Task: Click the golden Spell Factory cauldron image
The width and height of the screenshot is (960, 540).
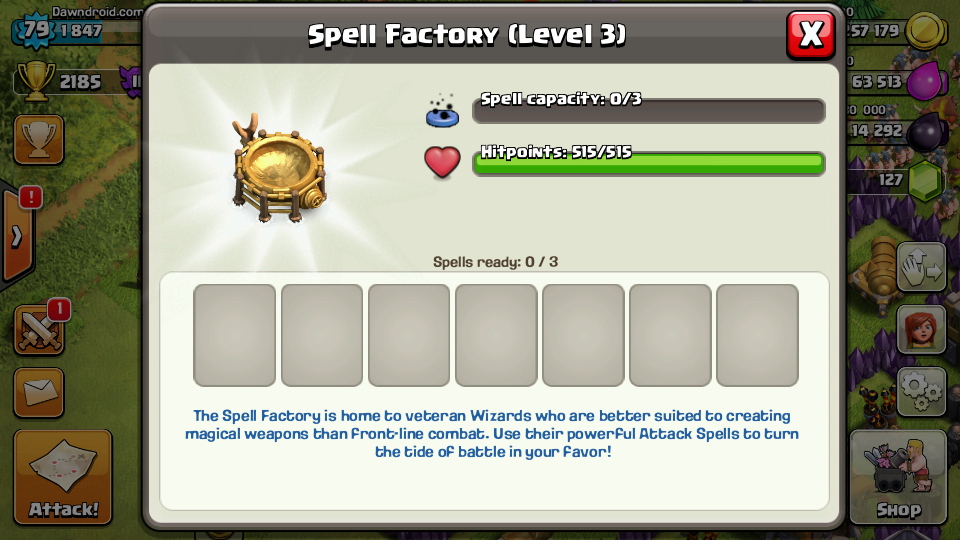Action: [x=279, y=168]
